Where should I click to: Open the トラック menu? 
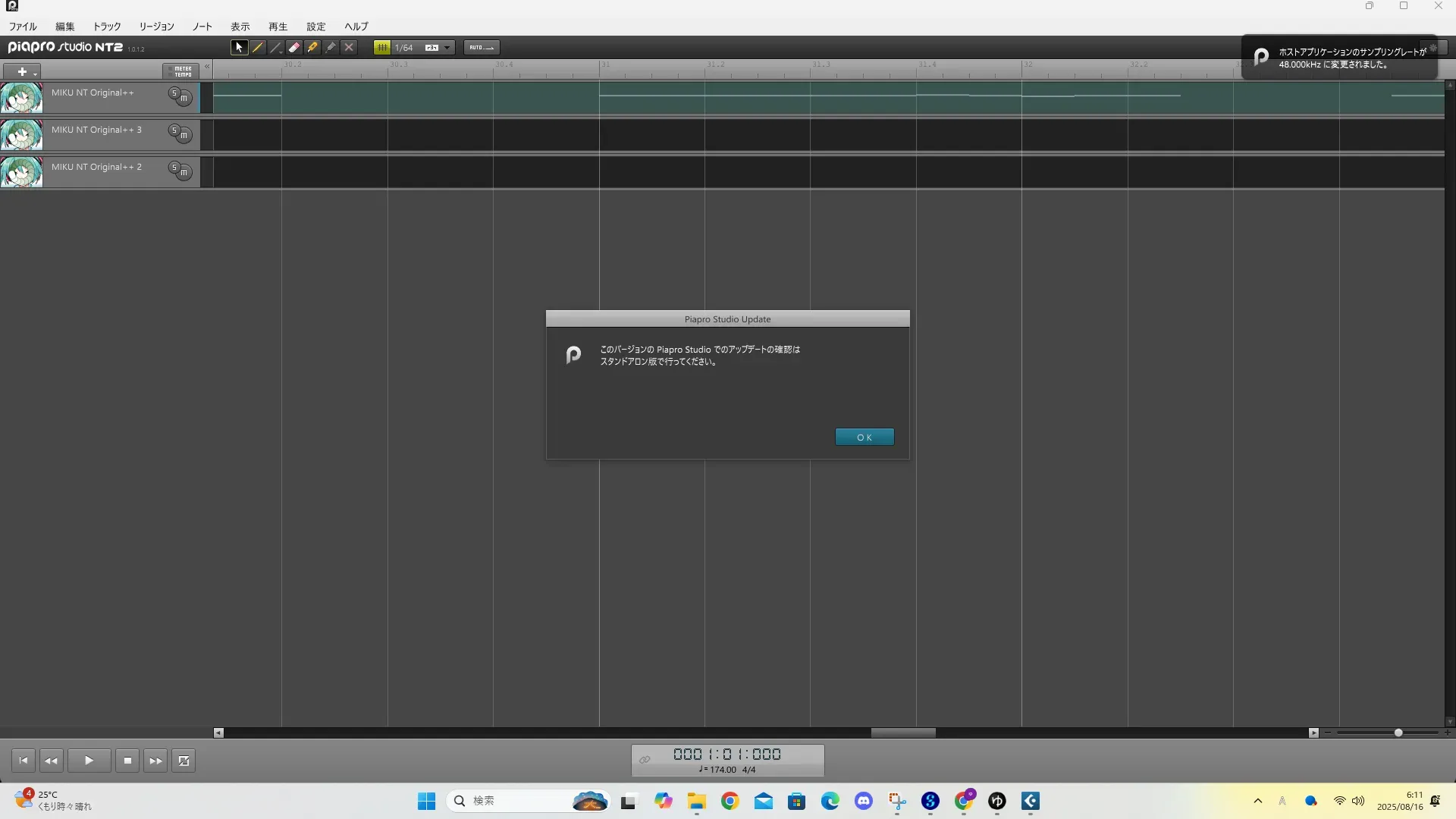(106, 27)
